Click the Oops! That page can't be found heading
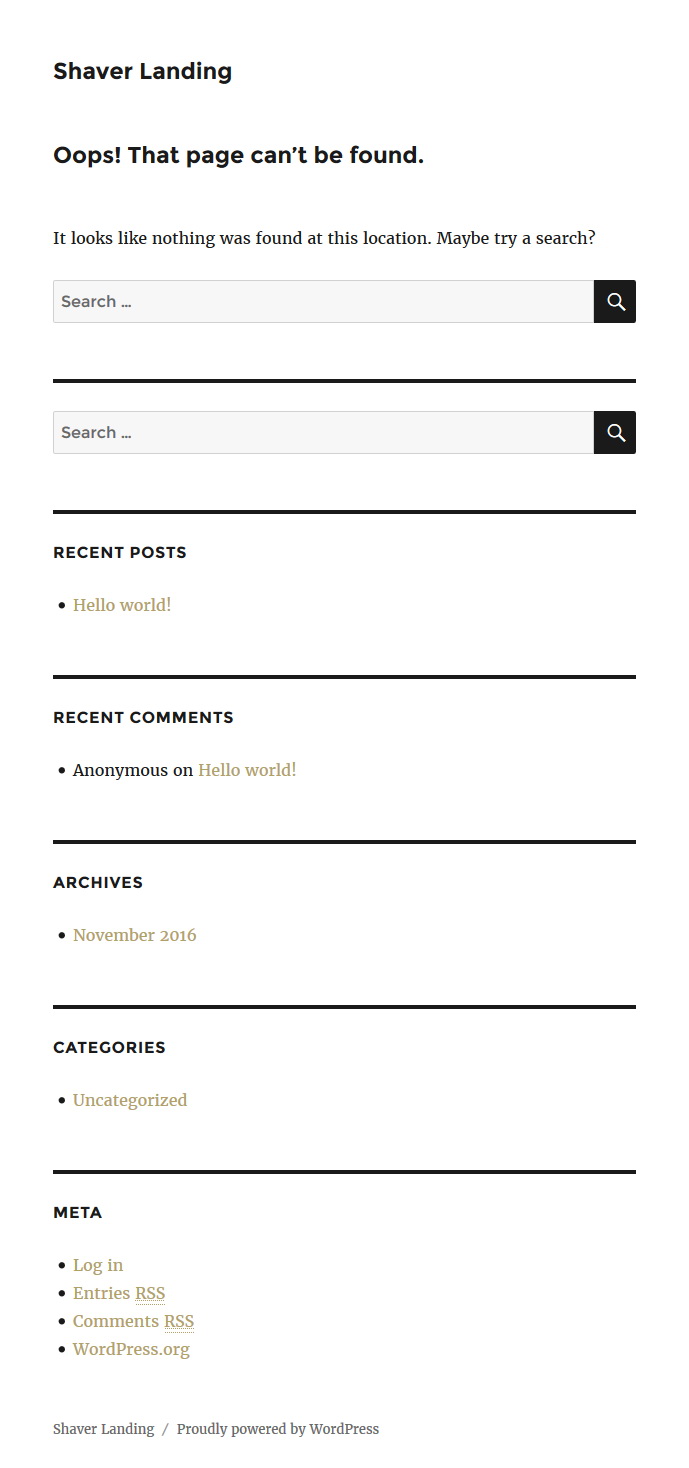 click(x=238, y=156)
